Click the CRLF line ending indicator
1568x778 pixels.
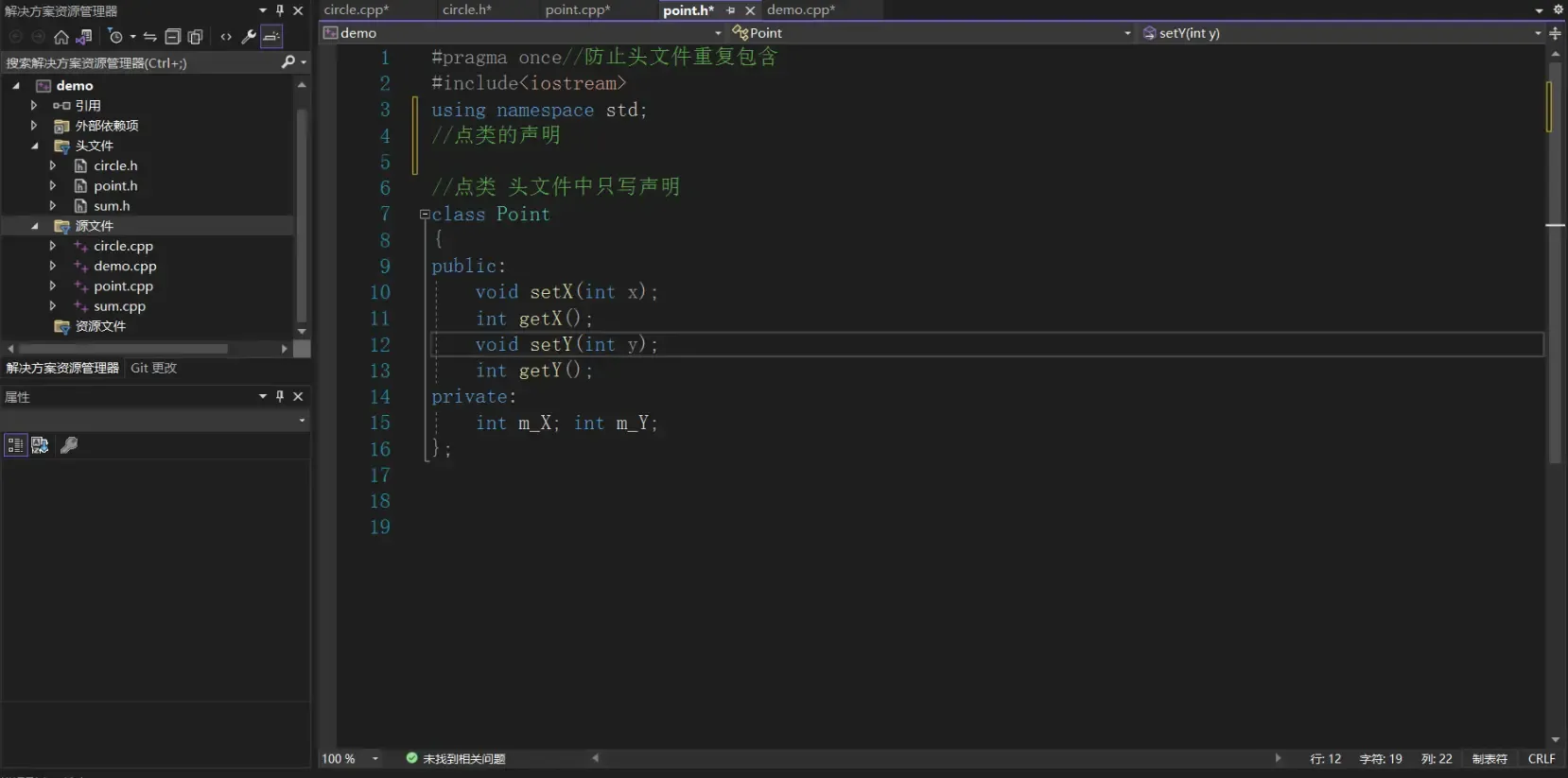pos(1542,759)
